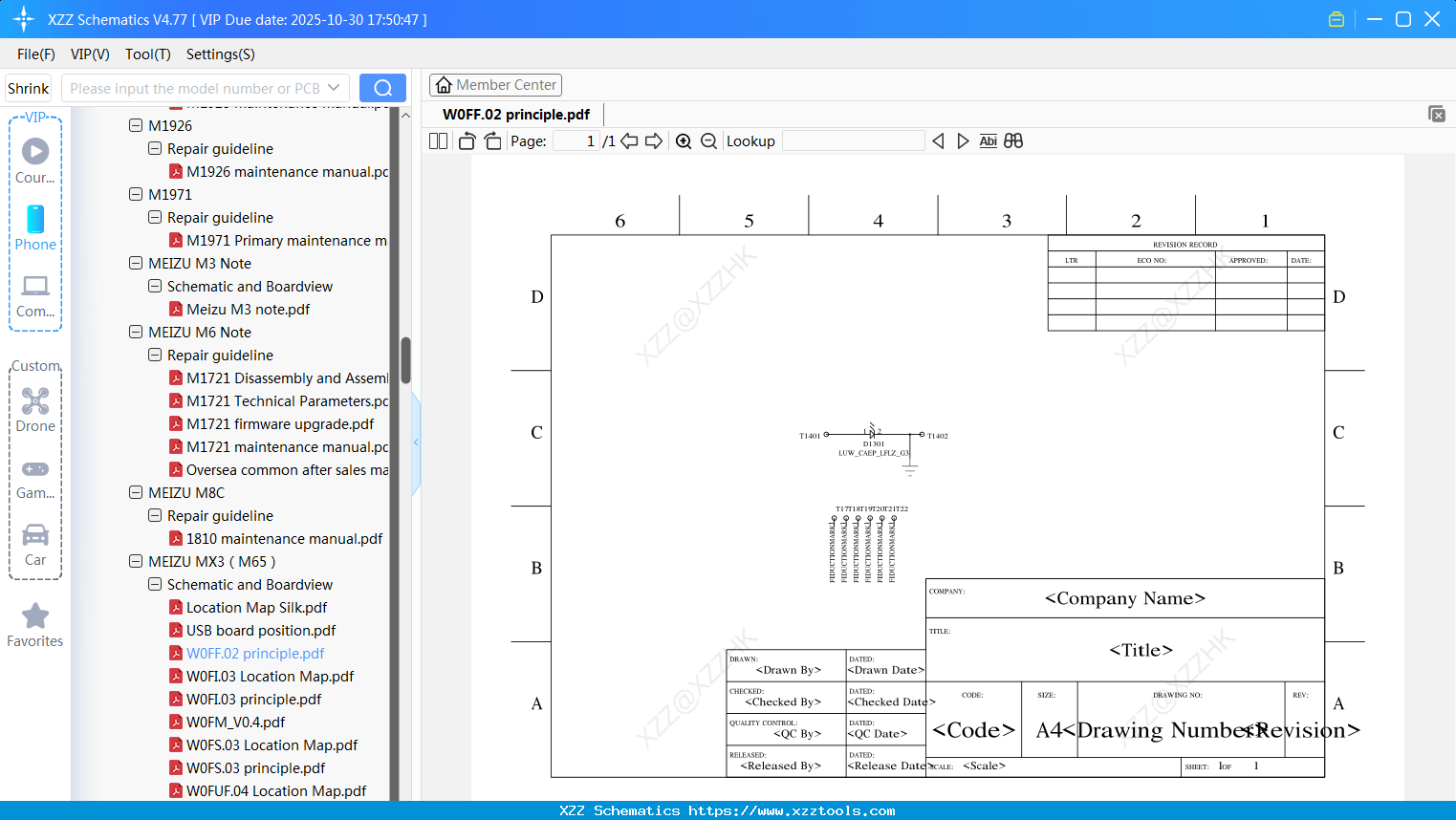Viewport: 1456px width, 820px height.
Task: Select the dual page view icon
Action: pyautogui.click(x=438, y=140)
